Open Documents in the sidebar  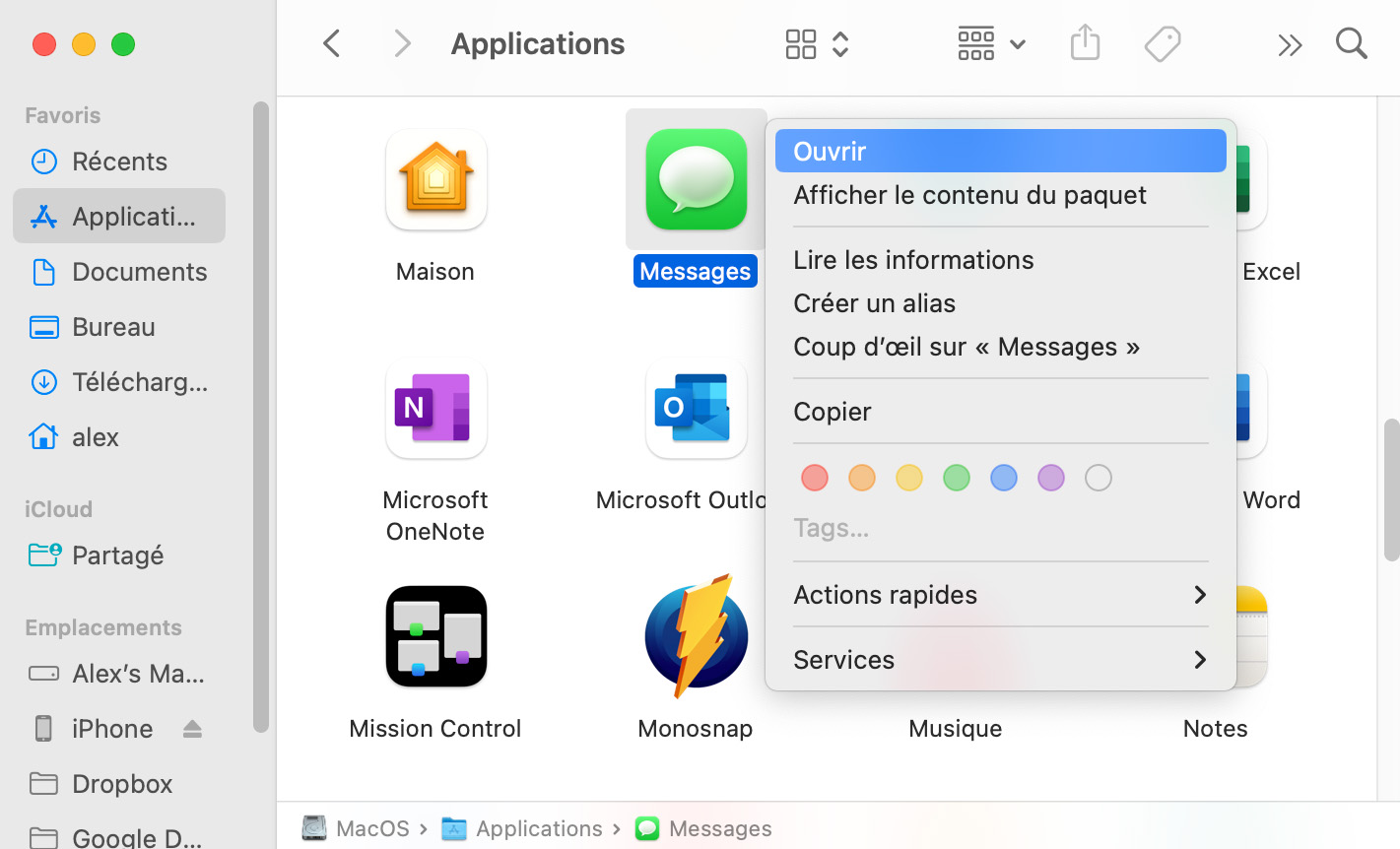pyautogui.click(x=119, y=272)
